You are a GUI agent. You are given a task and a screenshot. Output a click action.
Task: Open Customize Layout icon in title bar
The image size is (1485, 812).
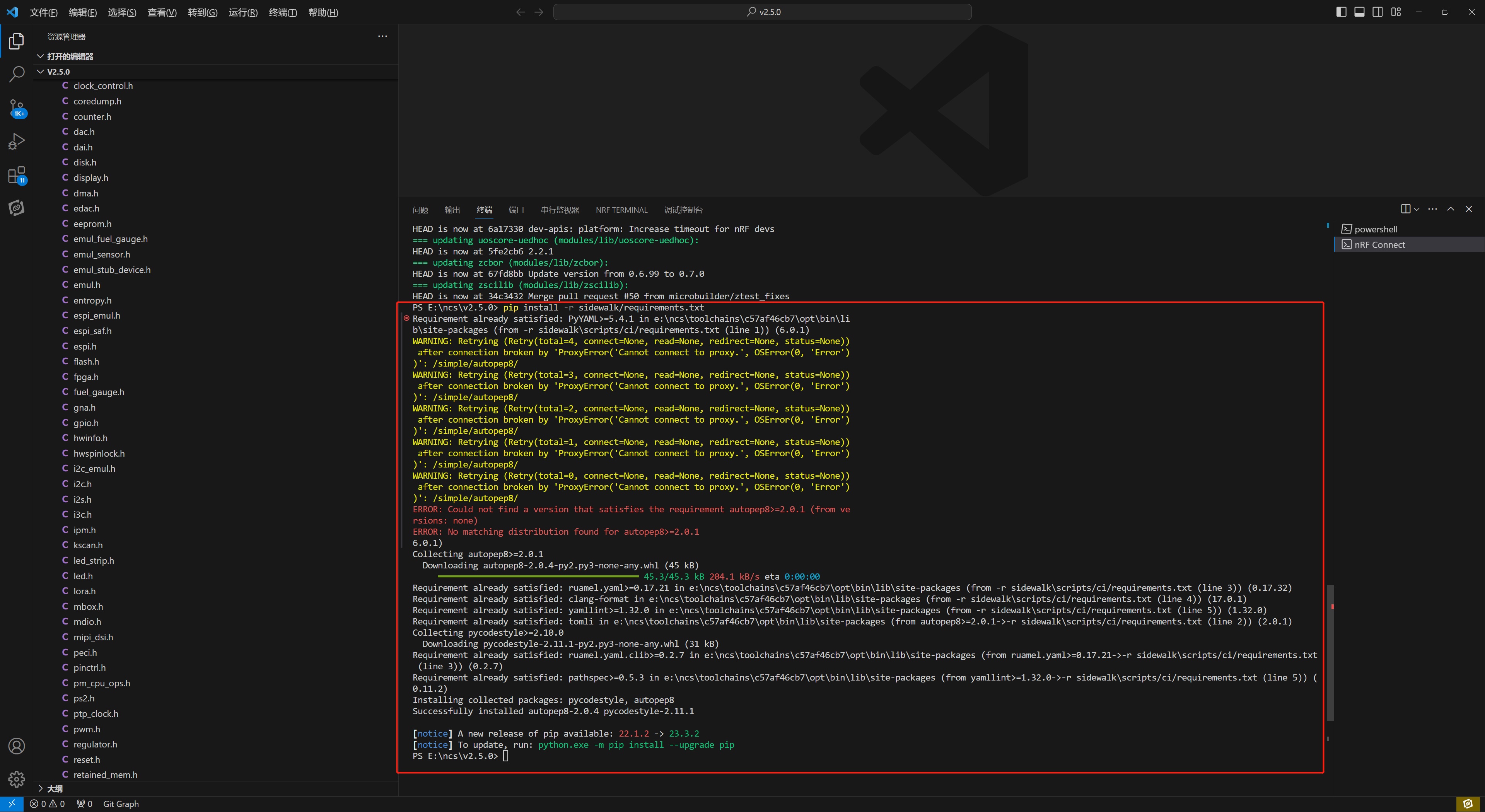[x=1396, y=12]
